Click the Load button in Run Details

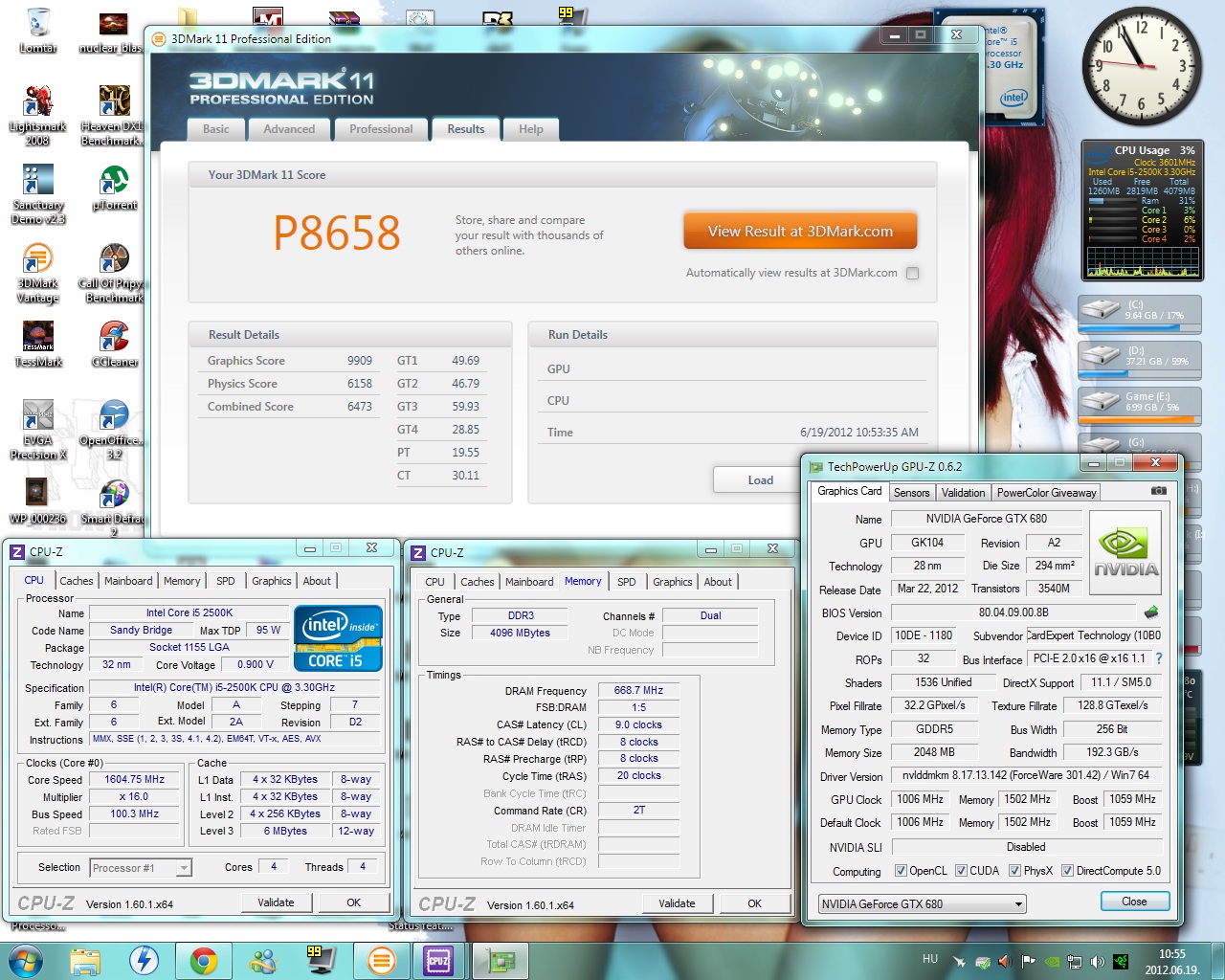[761, 480]
